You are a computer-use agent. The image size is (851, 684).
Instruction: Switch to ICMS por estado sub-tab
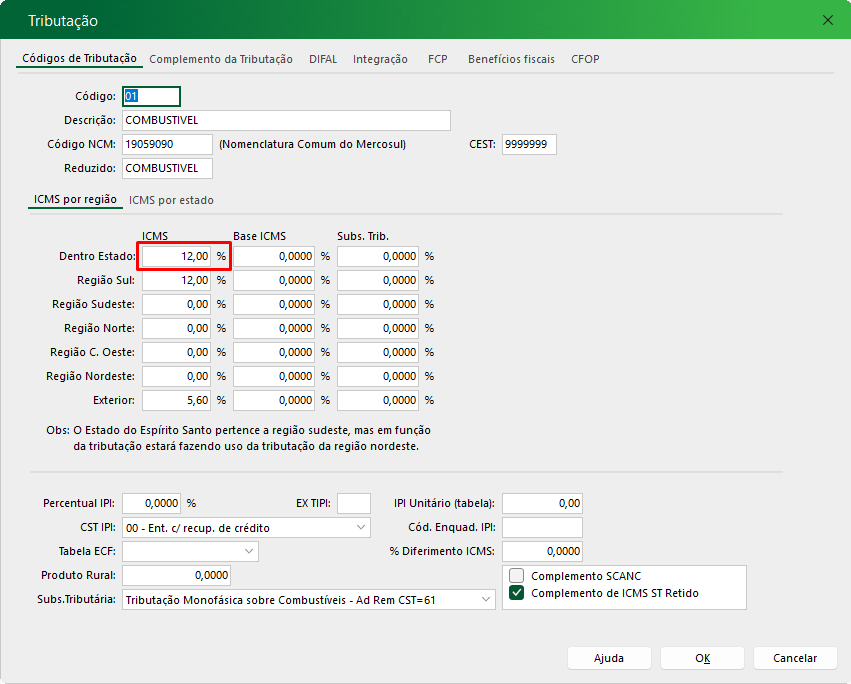tap(171, 200)
